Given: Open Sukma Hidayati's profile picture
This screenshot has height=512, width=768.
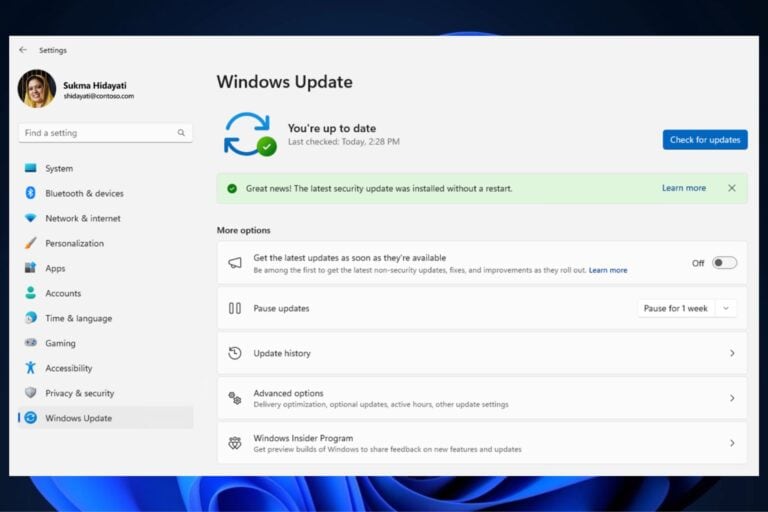Looking at the screenshot, I should (37, 89).
